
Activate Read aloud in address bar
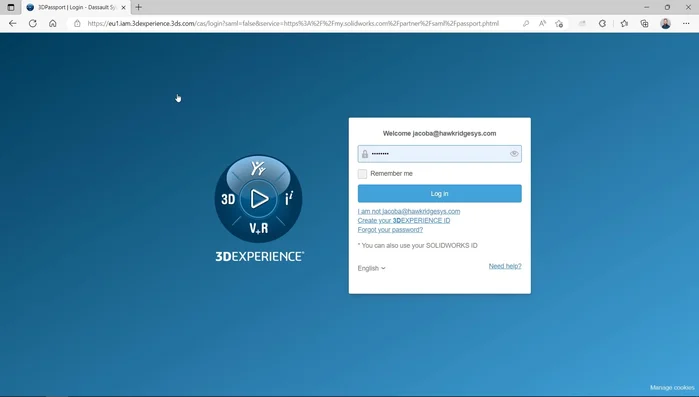[x=543, y=24]
